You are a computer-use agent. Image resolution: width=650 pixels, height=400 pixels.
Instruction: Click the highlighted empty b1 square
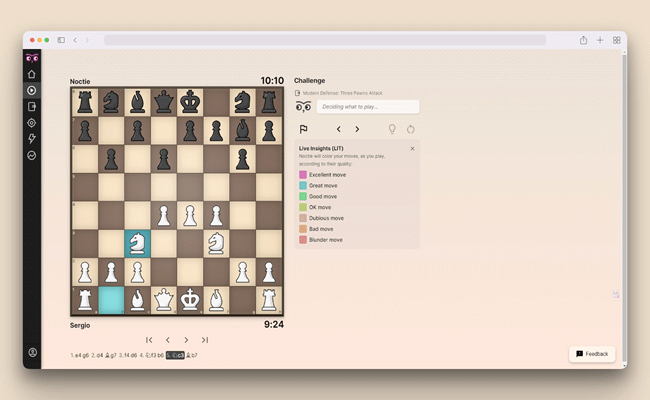pyautogui.click(x=111, y=300)
